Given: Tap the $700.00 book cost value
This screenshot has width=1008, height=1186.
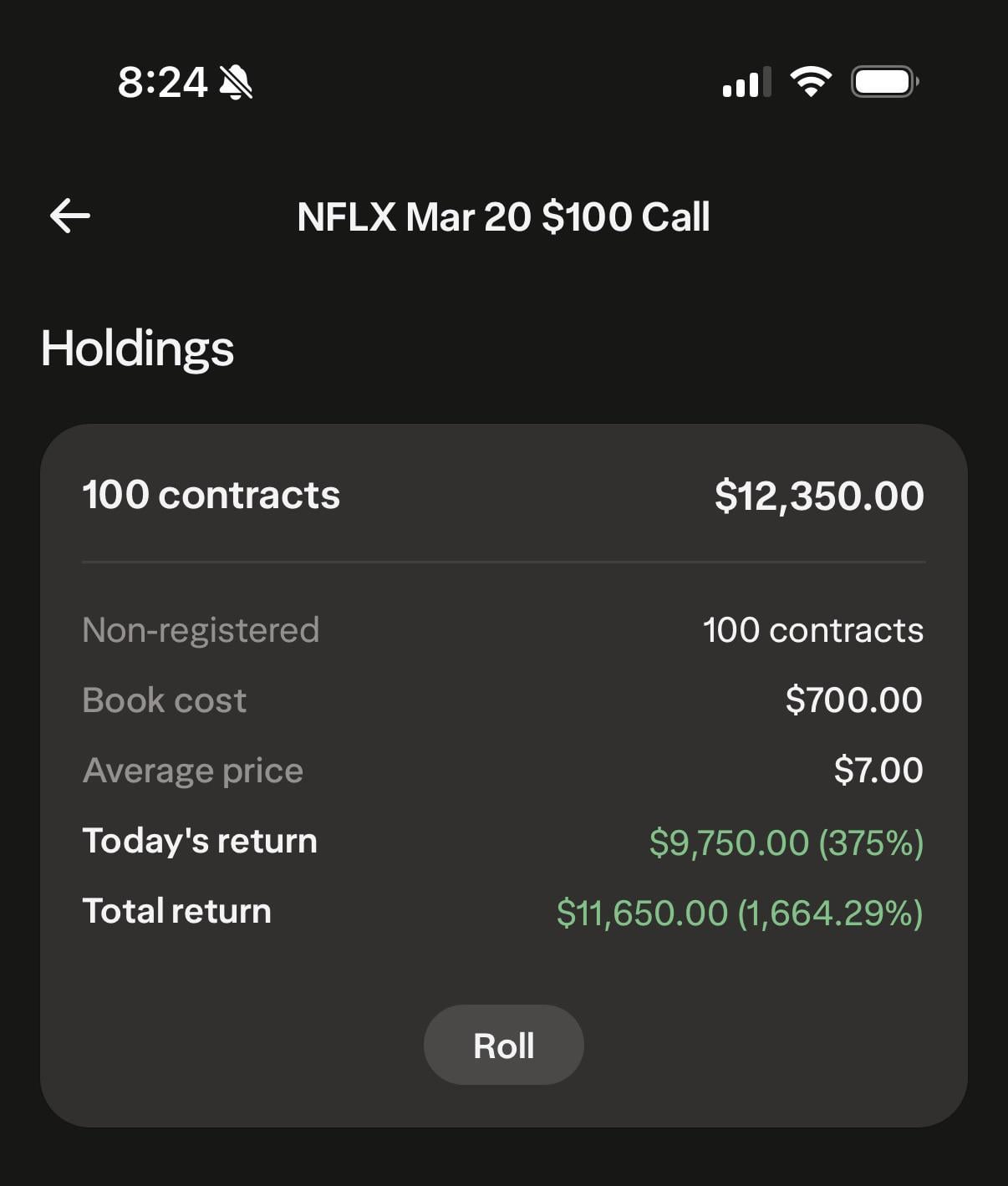Looking at the screenshot, I should 853,700.
